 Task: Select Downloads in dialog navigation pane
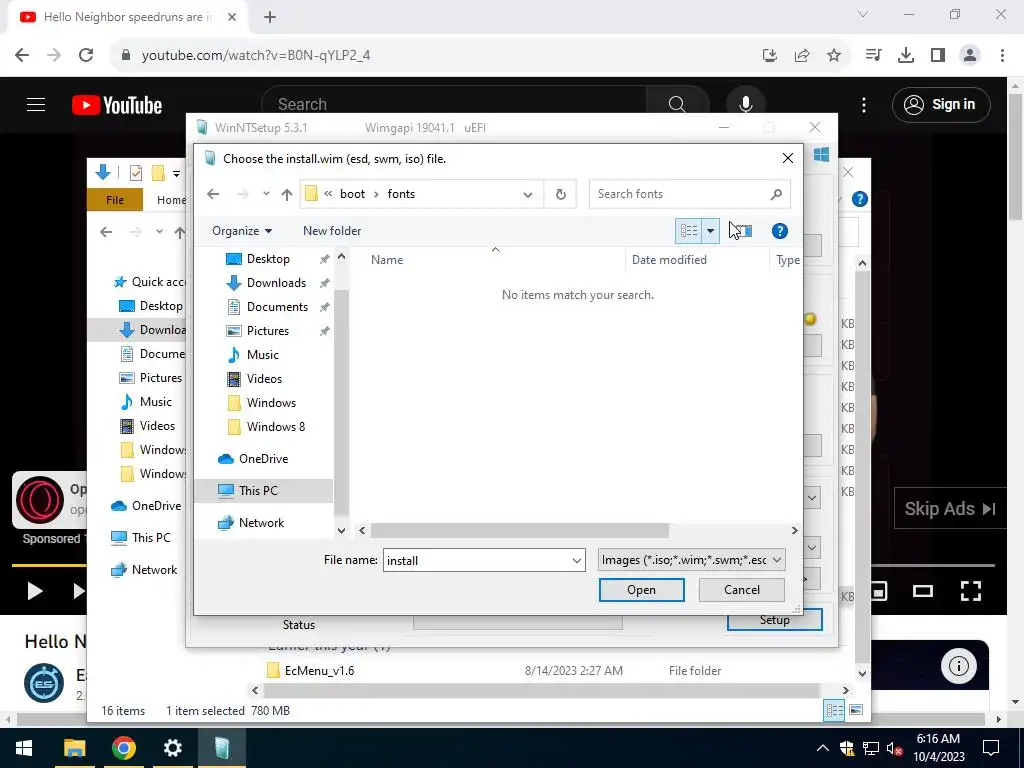(276, 283)
